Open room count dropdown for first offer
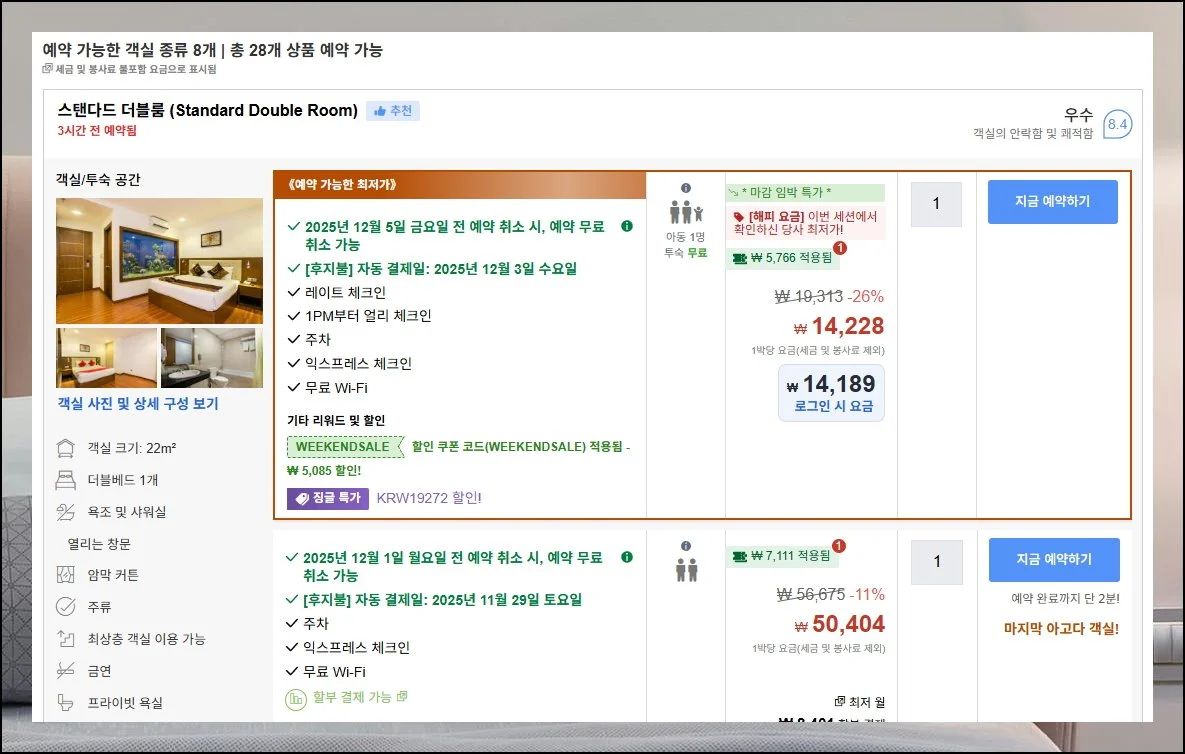 point(936,204)
